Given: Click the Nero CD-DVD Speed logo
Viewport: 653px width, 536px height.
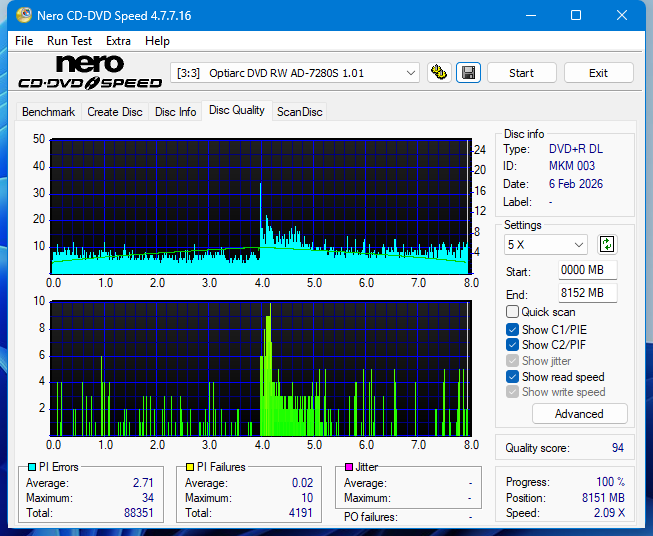Looking at the screenshot, I should (89, 74).
